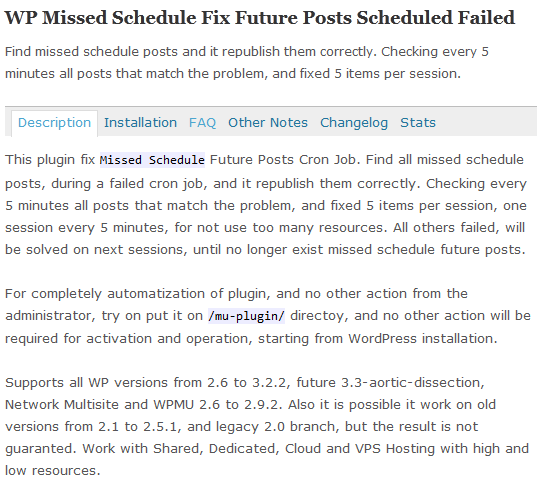Screen dimensions: 546x490
Task: Click the /mu-plugin/ code snippet
Action: (x=246, y=316)
